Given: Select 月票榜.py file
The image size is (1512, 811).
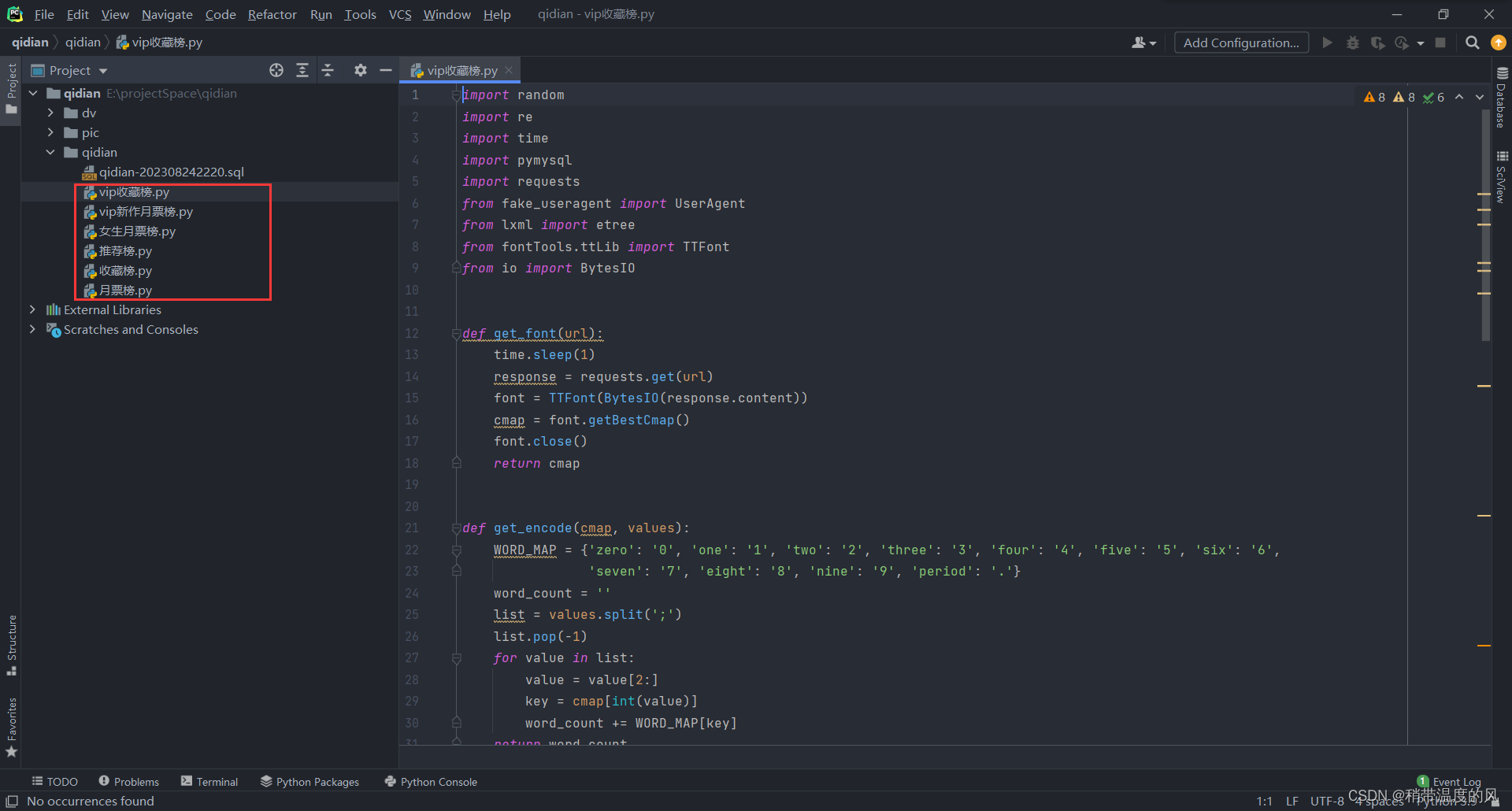Looking at the screenshot, I should pos(117,291).
